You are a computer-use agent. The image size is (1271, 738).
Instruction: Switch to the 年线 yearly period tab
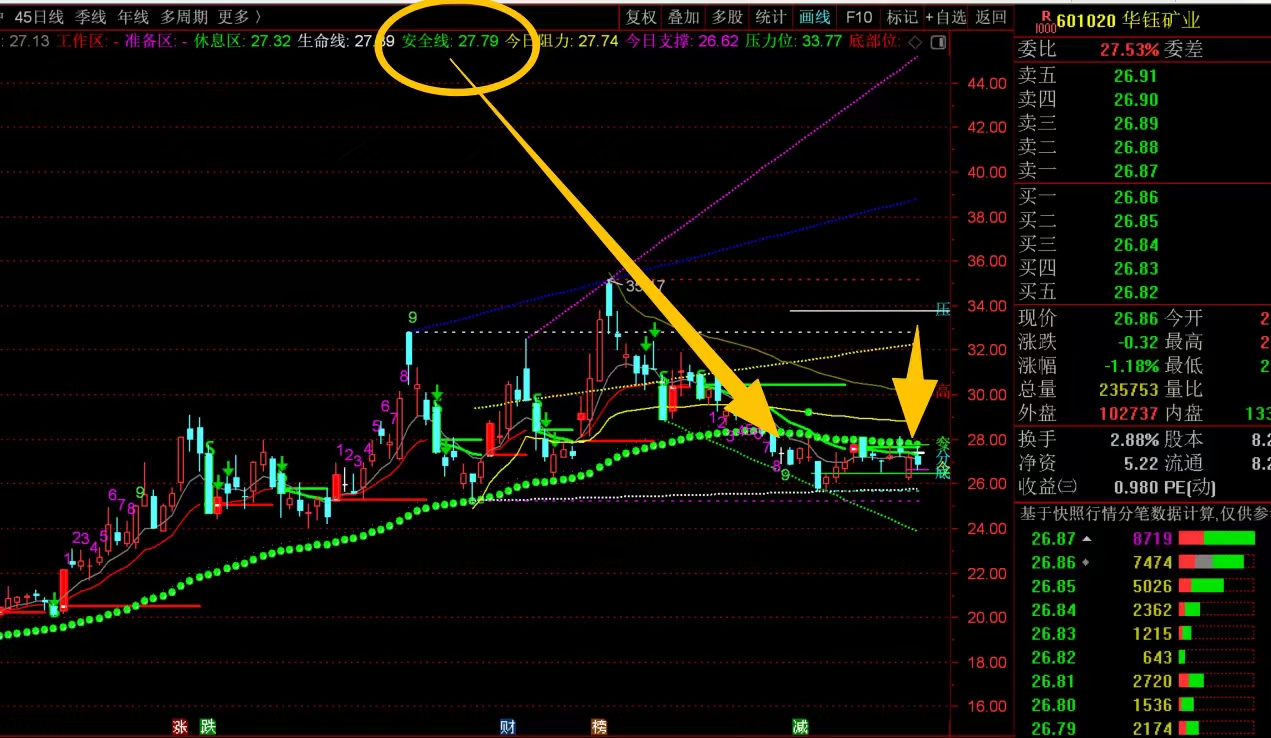(x=133, y=17)
